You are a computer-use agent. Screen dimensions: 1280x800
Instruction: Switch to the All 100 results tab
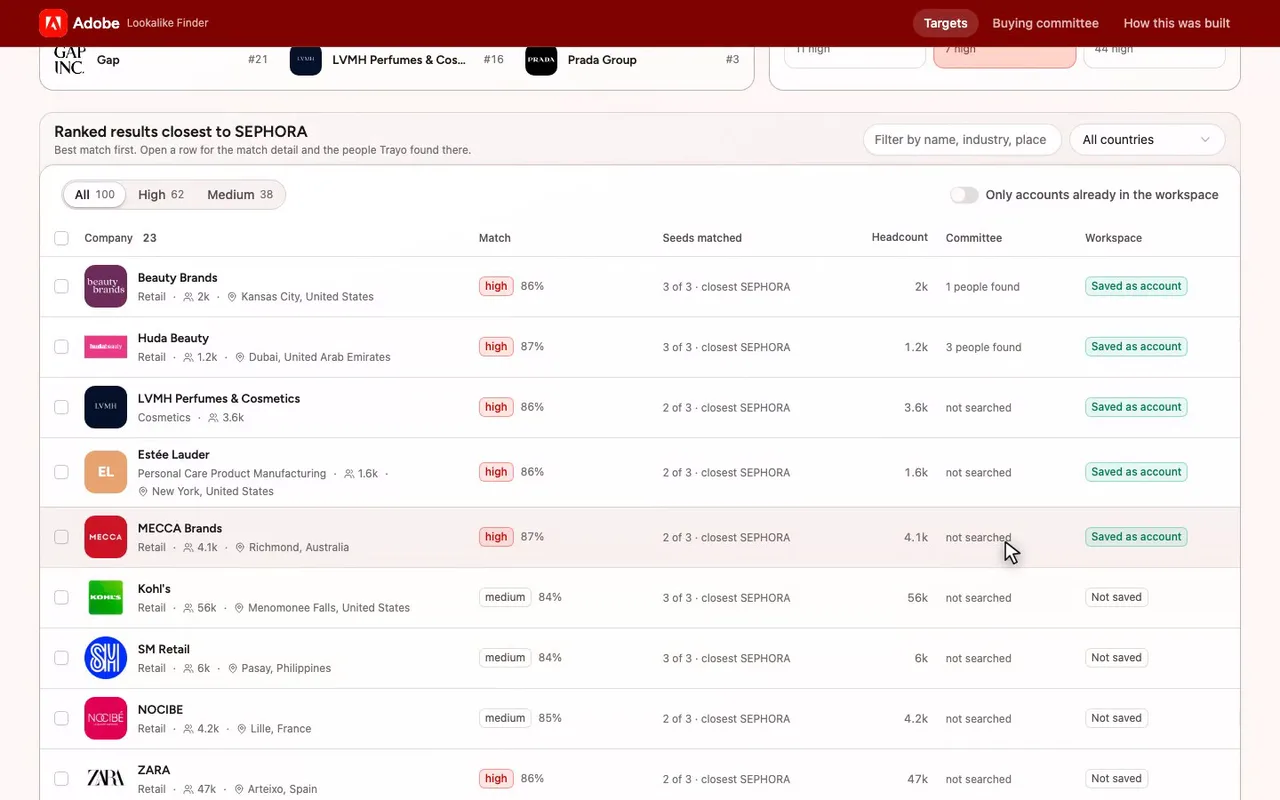(95, 195)
